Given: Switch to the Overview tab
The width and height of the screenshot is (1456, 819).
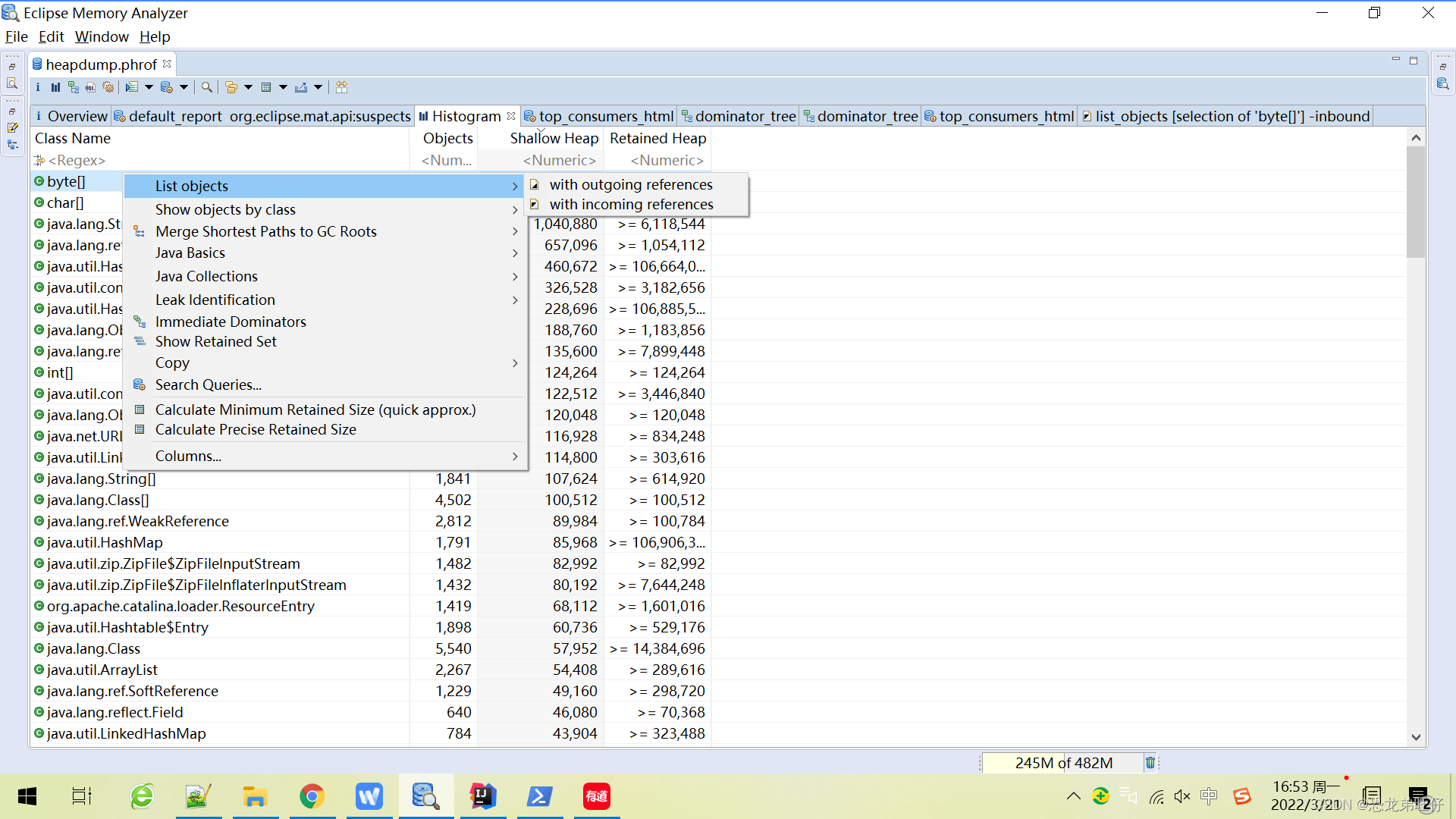Looking at the screenshot, I should tap(77, 116).
